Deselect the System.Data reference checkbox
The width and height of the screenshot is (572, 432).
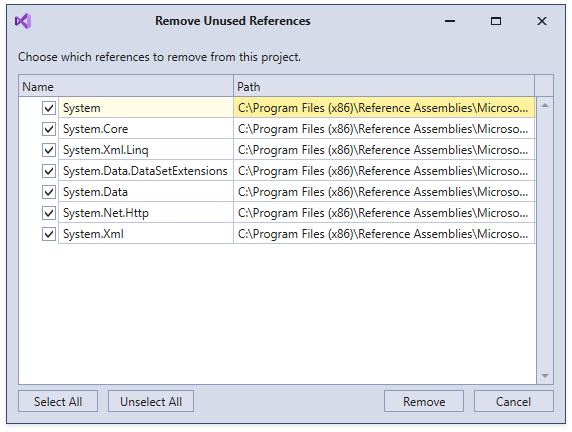tap(49, 192)
